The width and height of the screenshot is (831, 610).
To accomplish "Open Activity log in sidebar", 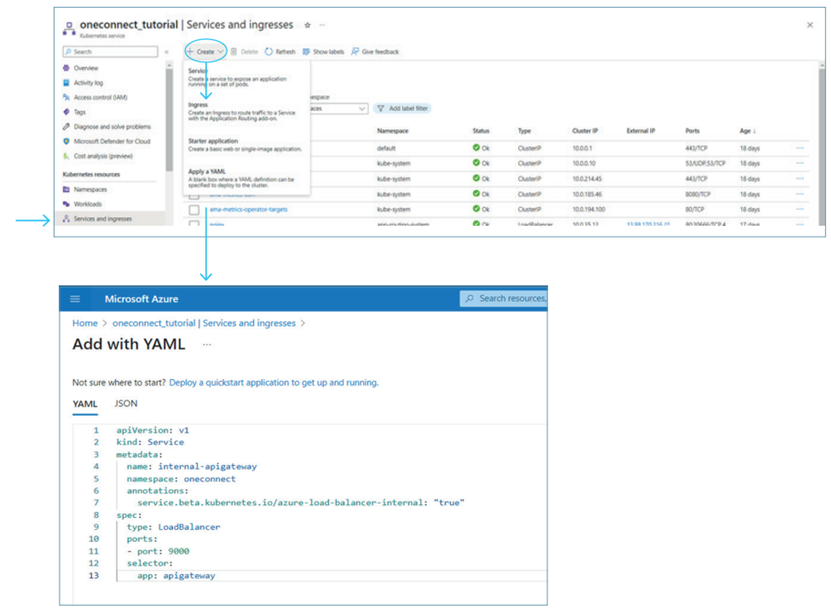I will 88,83.
